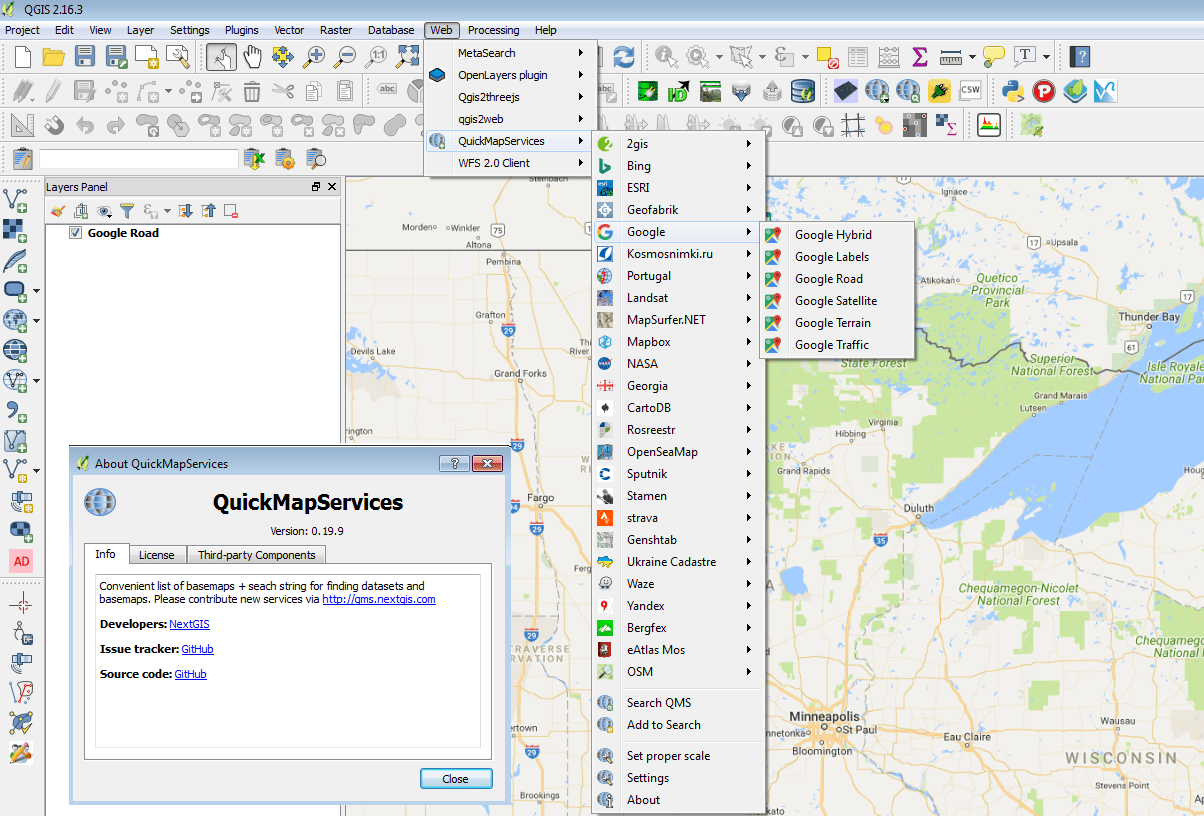Open the Attribute Table icon
This screenshot has width=1204, height=816.
(858, 57)
